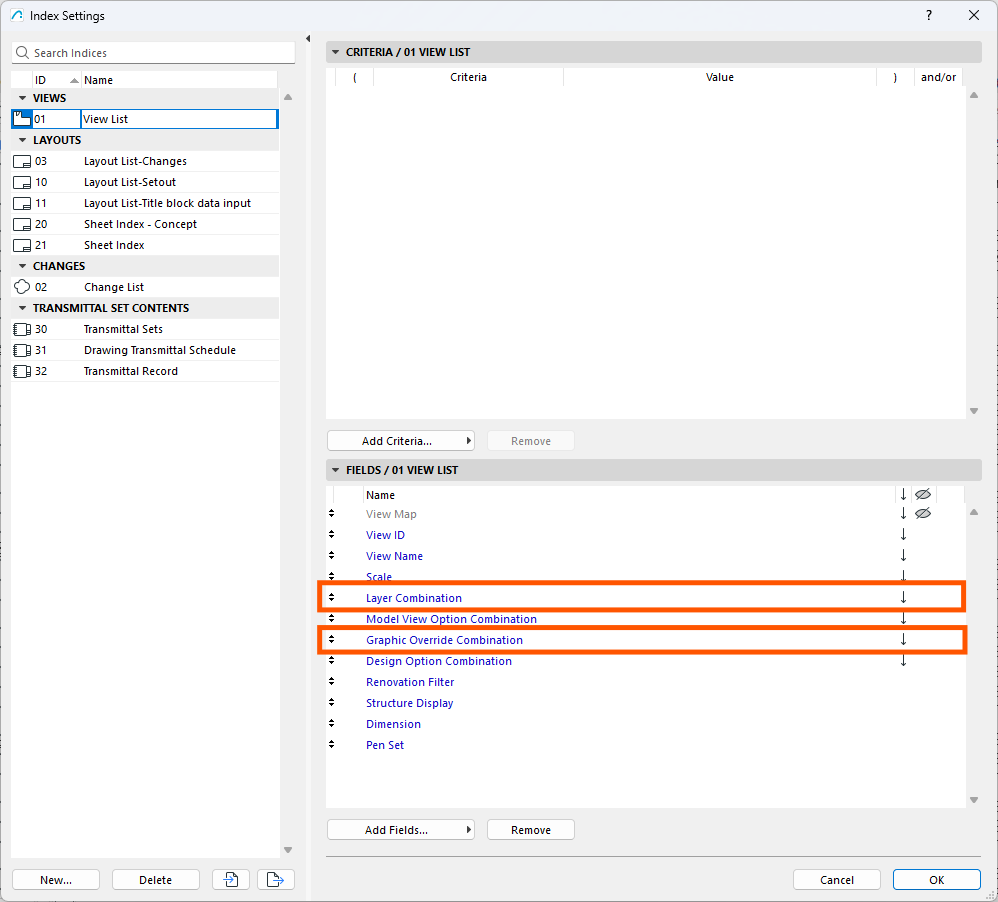Click the Search Indices input field
The height and width of the screenshot is (902, 998).
point(153,53)
